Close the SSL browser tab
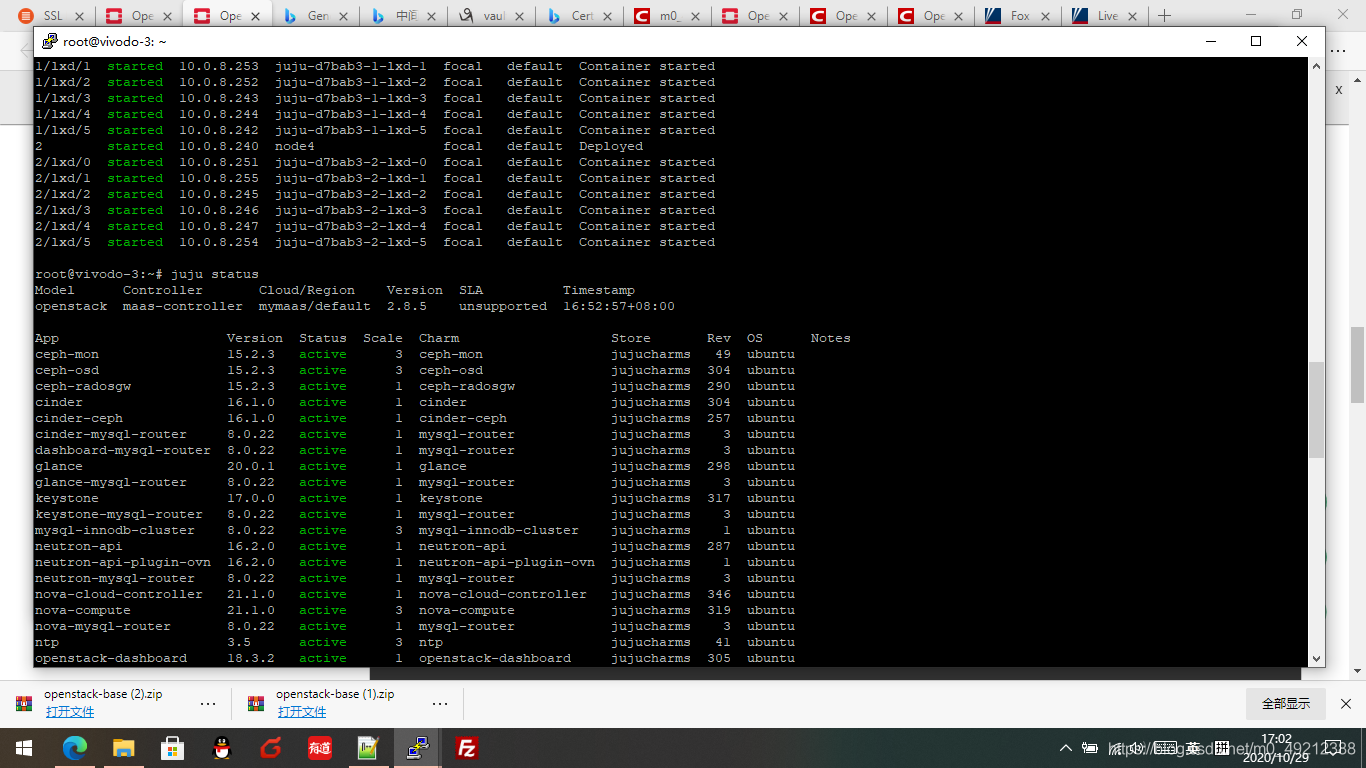 click(x=82, y=16)
